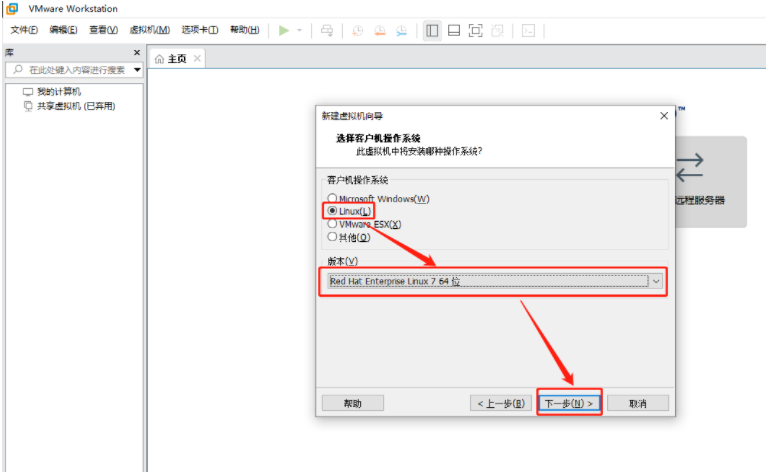This screenshot has height=476, width=768.
Task: Select the Microsoft Windows(W) radio button
Action: point(332,198)
